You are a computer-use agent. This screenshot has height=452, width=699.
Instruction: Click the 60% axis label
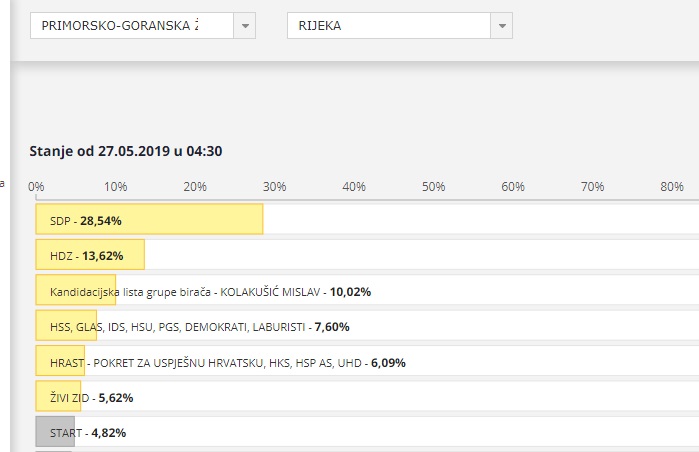point(513,186)
